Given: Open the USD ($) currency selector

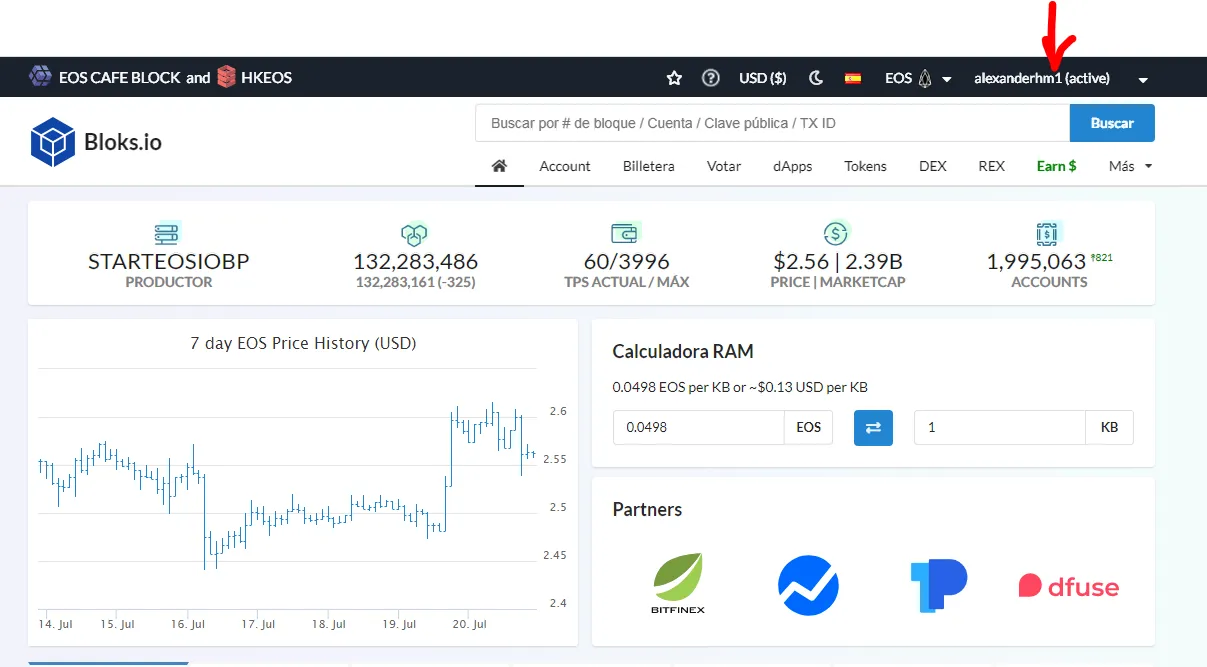Looking at the screenshot, I should click(x=763, y=78).
